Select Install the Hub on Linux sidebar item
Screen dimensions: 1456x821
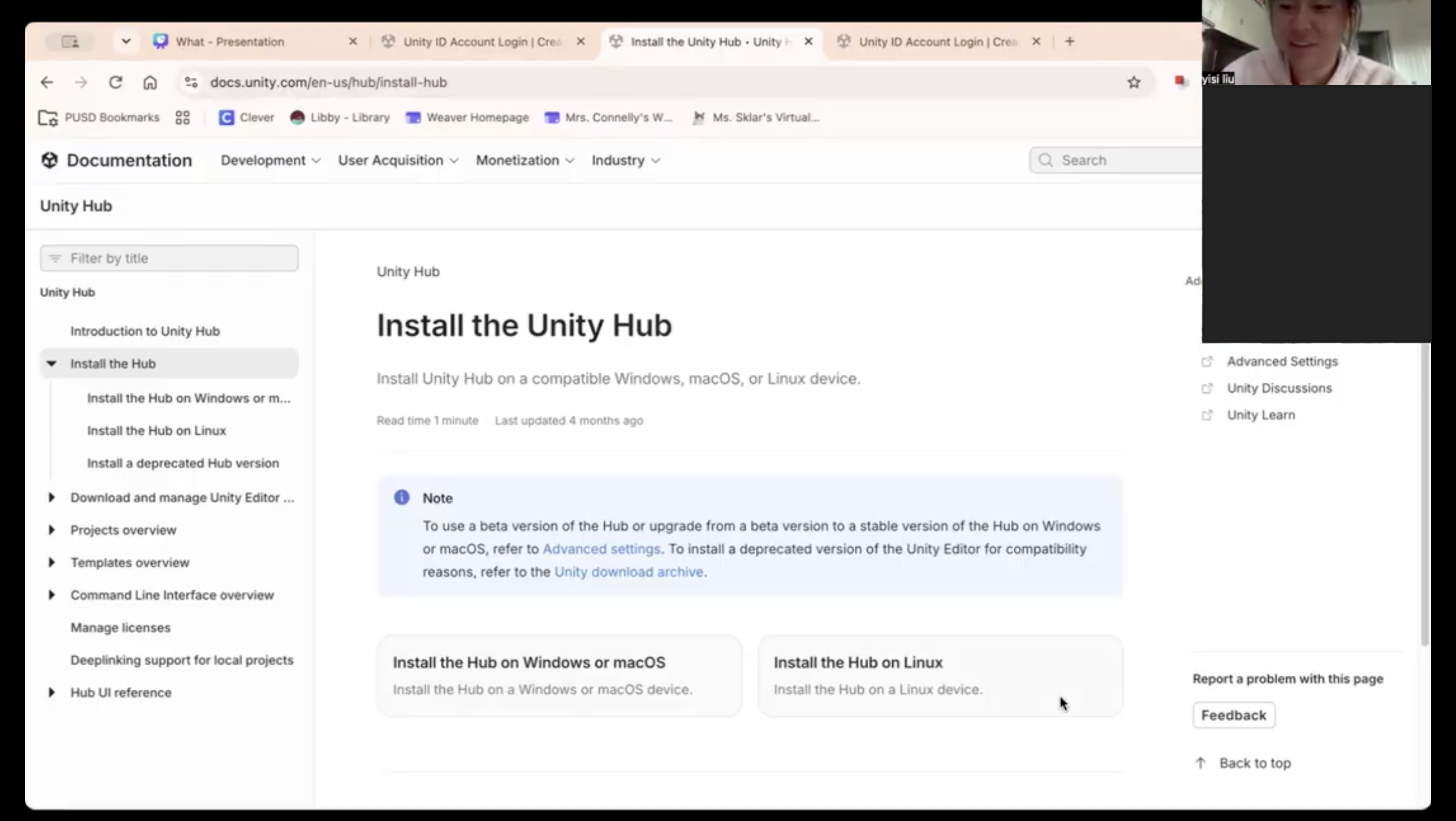click(156, 431)
